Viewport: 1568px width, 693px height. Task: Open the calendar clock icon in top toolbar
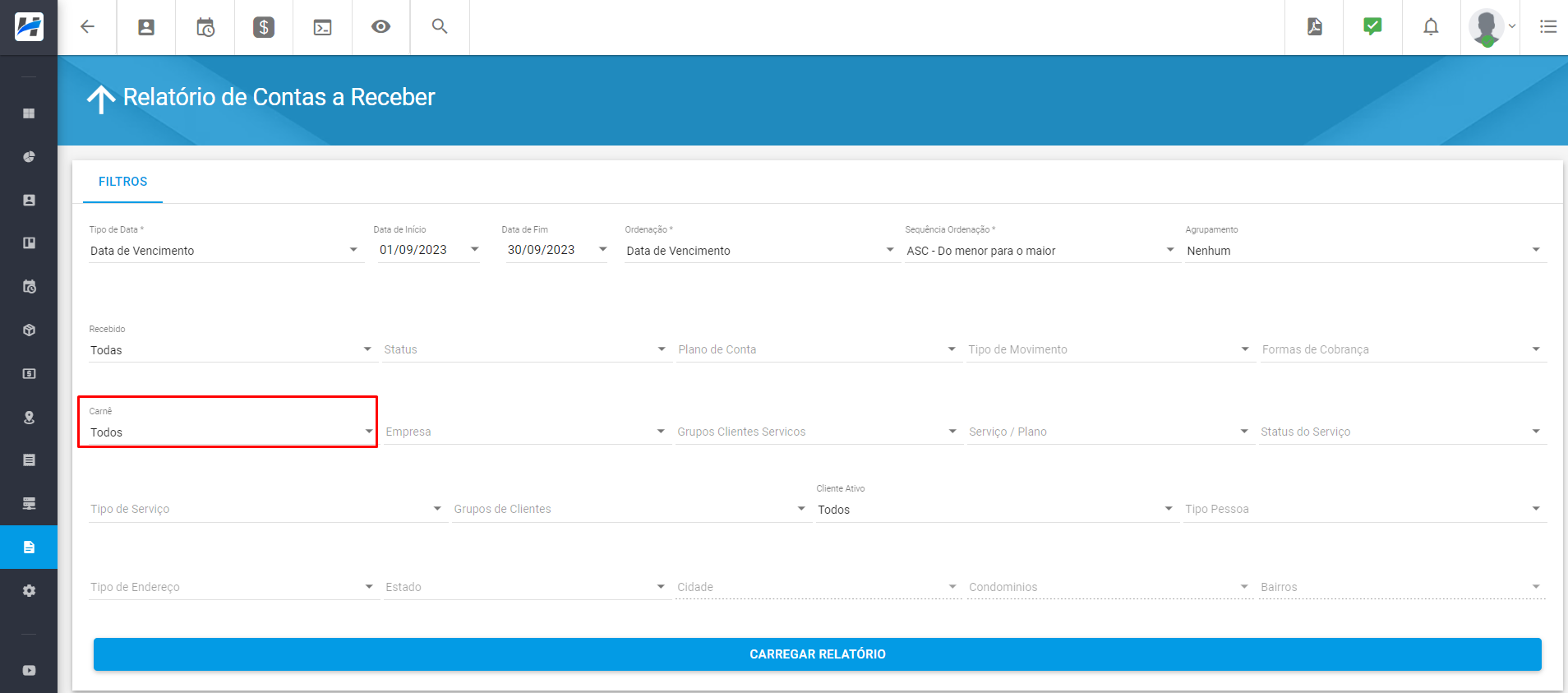(x=205, y=27)
